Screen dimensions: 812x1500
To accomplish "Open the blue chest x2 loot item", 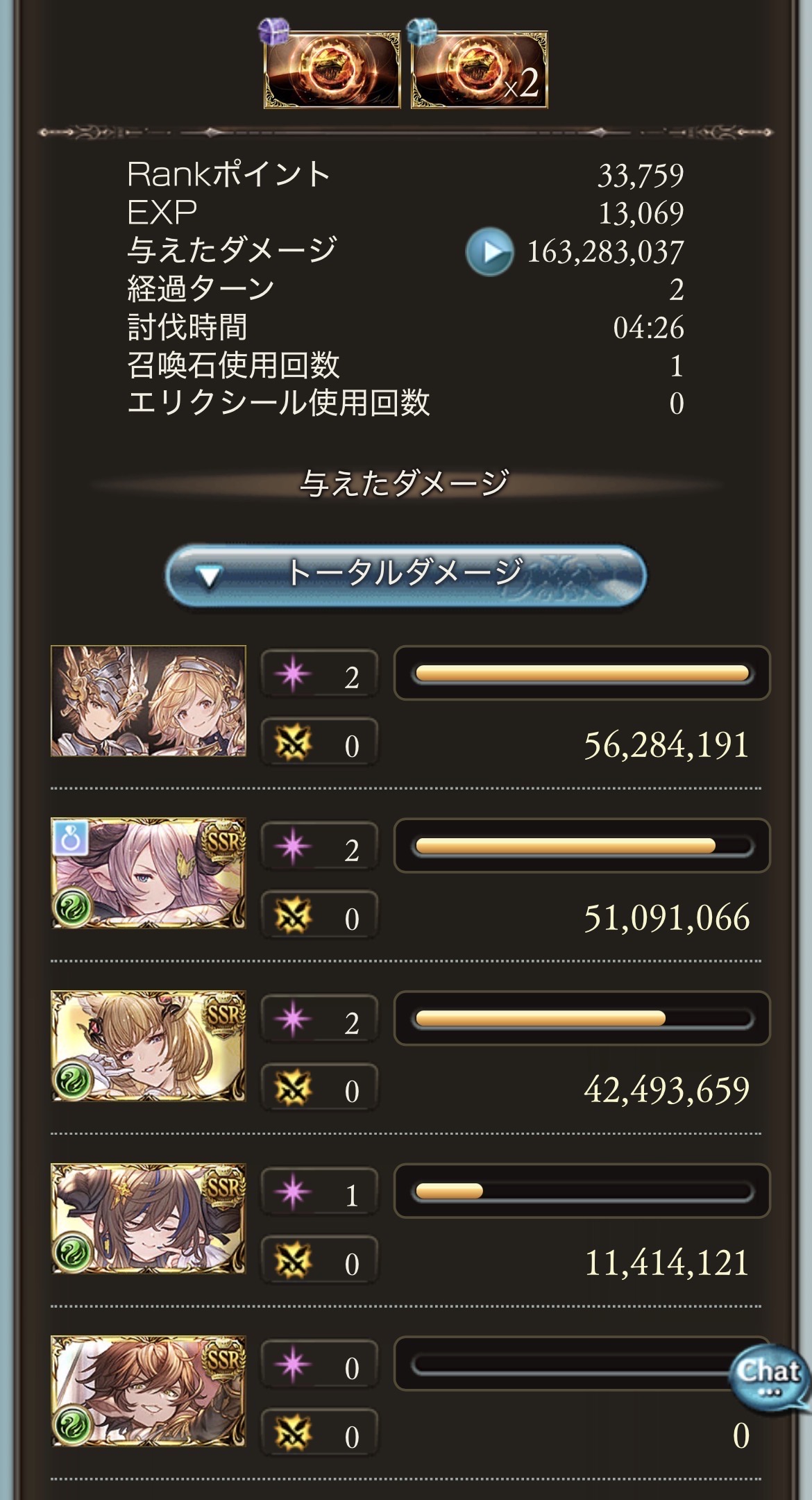I will [479, 69].
